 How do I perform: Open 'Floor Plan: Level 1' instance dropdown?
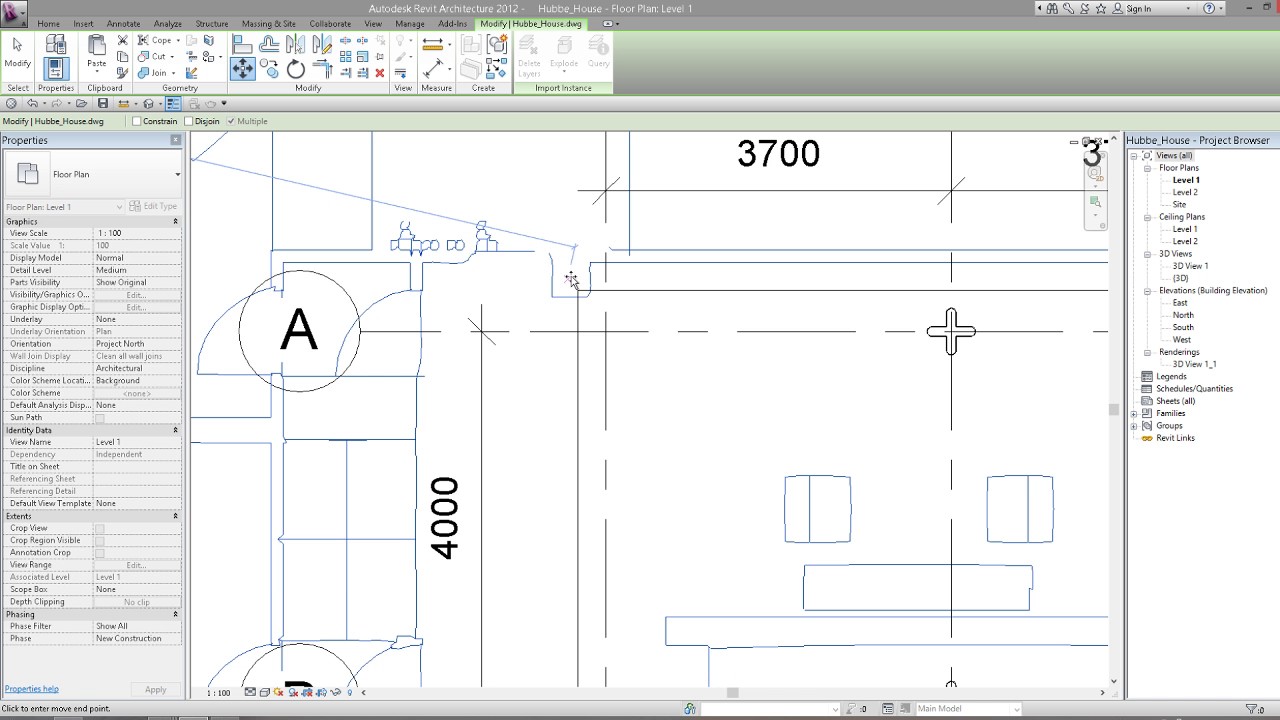tap(64, 207)
